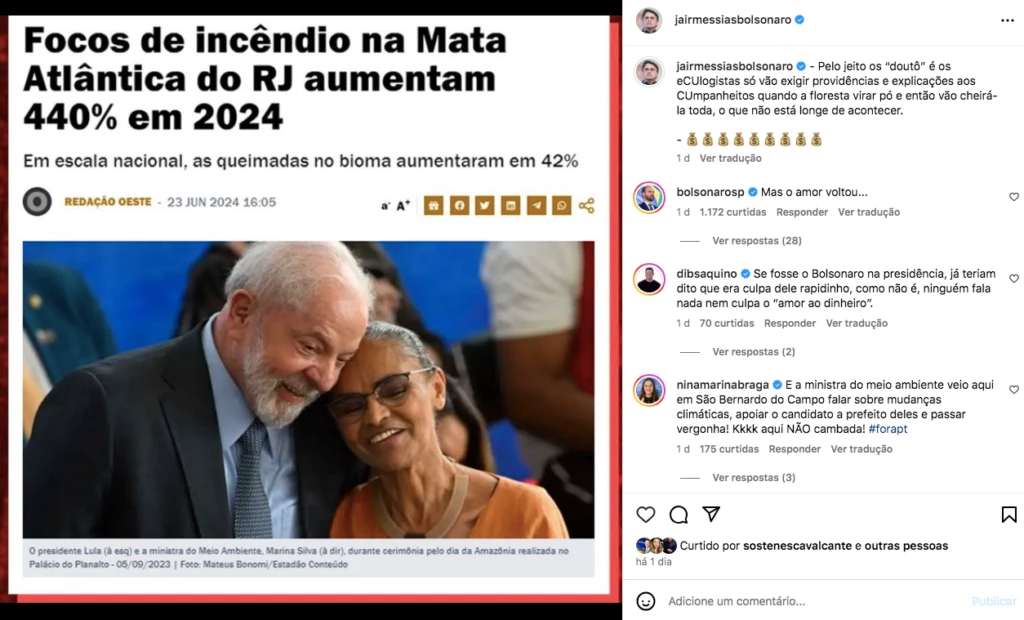Like bolsonarosp's comment heart
This screenshot has height=620, width=1024.
click(1014, 197)
